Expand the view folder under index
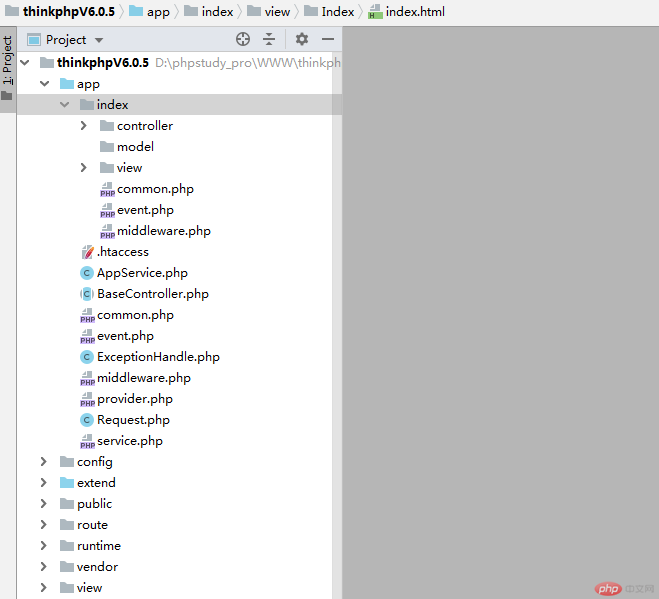659x599 pixels. (84, 168)
